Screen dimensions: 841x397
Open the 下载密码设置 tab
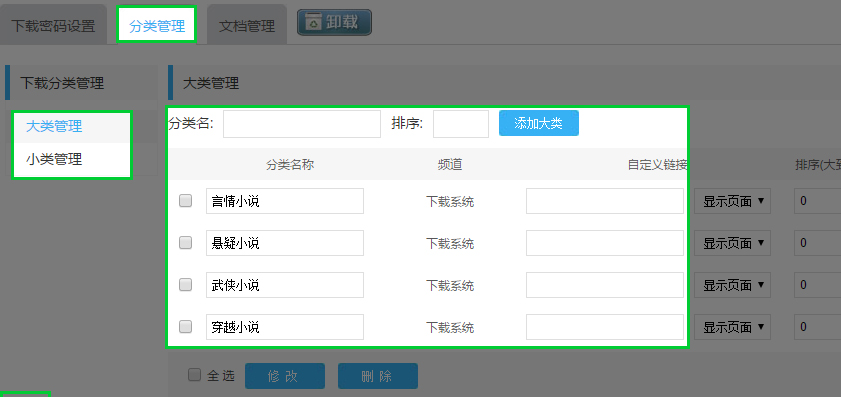coord(53,26)
